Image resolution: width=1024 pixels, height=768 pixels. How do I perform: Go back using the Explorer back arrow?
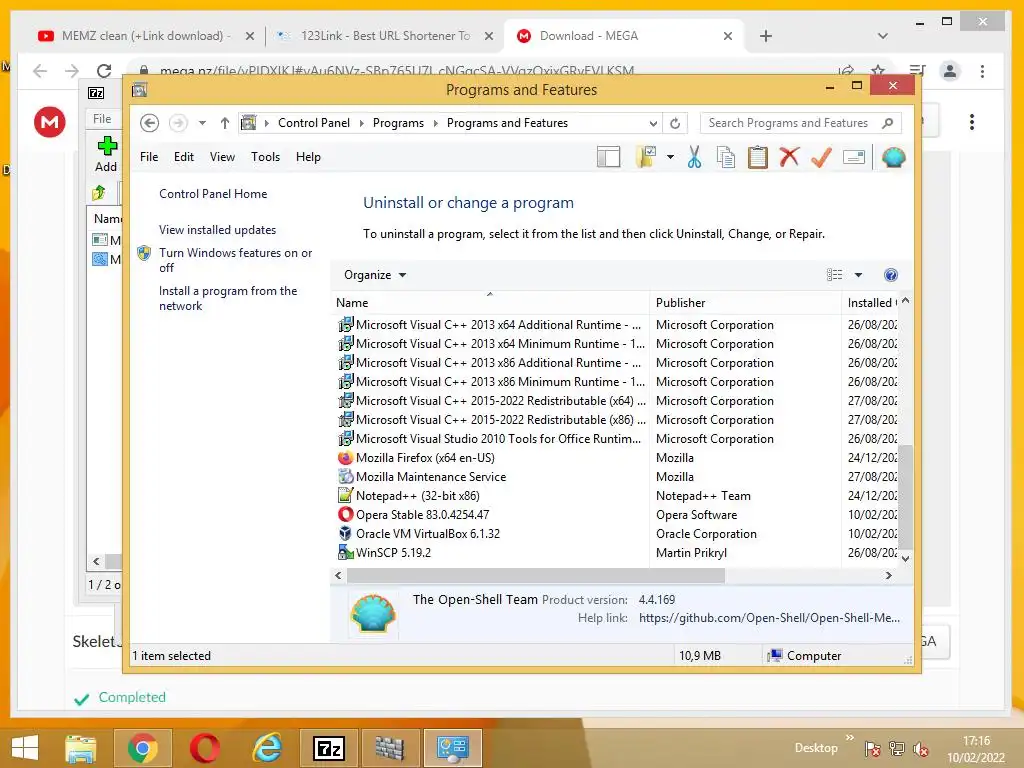point(150,123)
